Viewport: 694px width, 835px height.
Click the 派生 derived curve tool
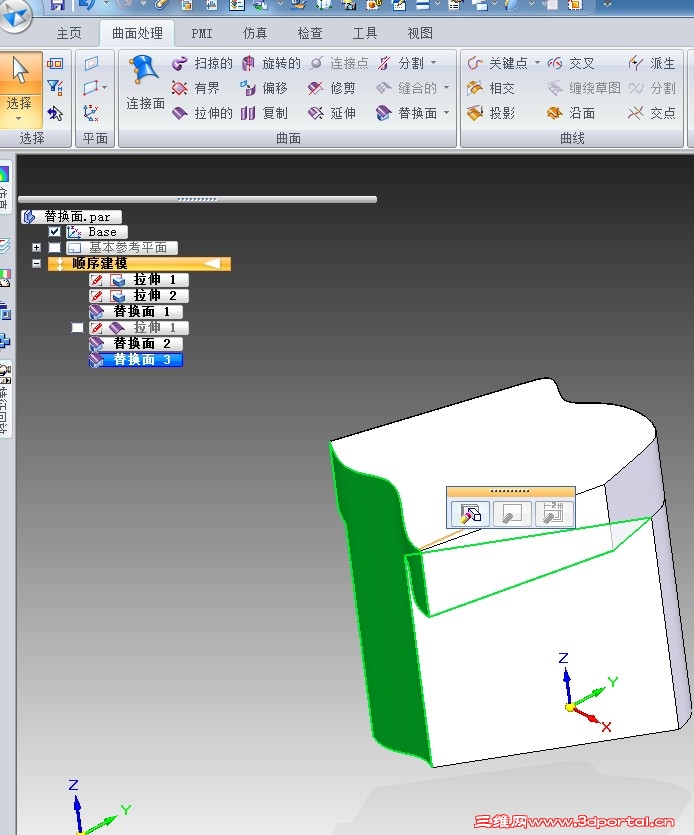click(x=651, y=63)
